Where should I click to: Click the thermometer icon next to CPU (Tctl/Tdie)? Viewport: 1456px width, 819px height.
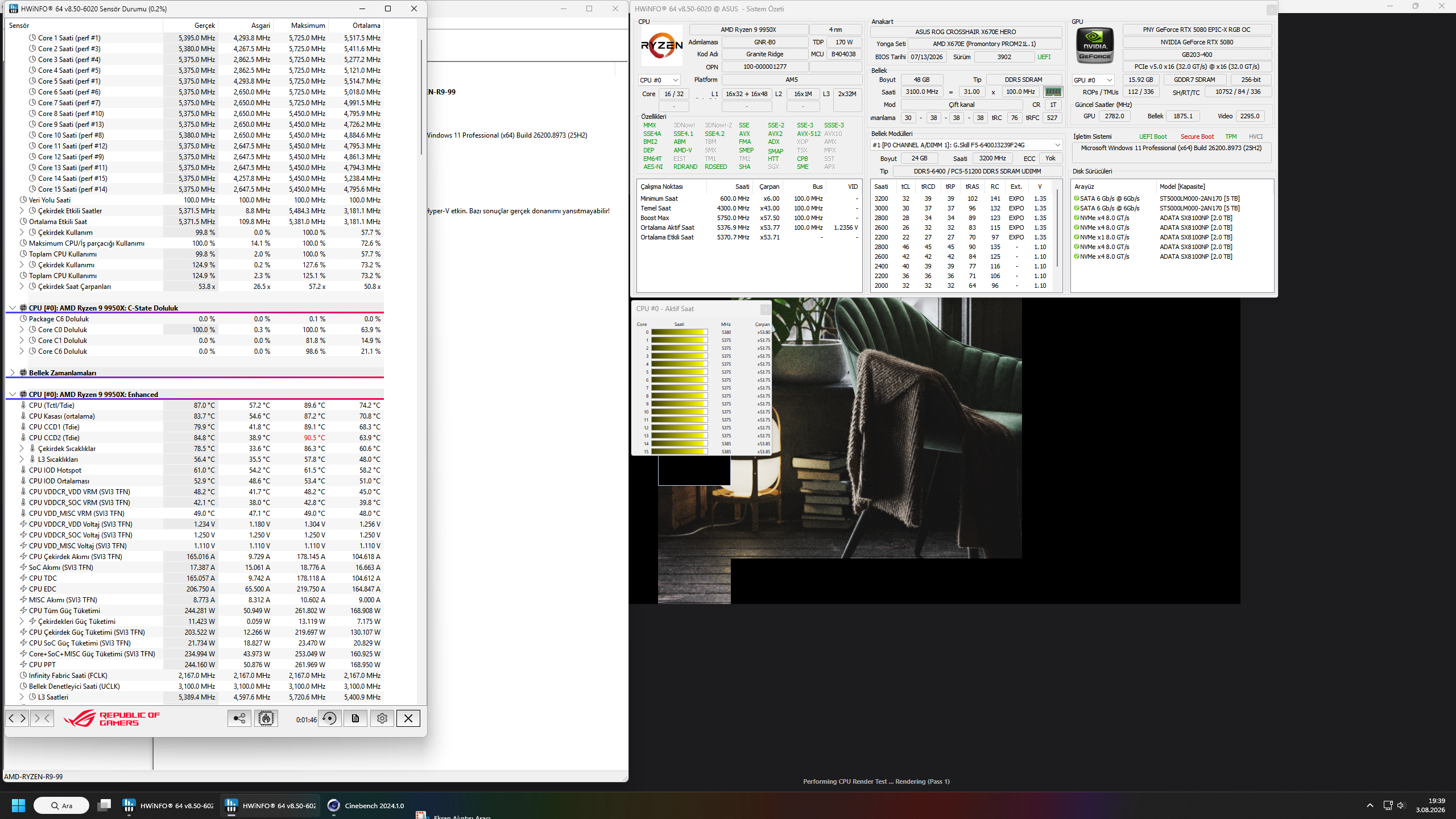[x=23, y=406]
